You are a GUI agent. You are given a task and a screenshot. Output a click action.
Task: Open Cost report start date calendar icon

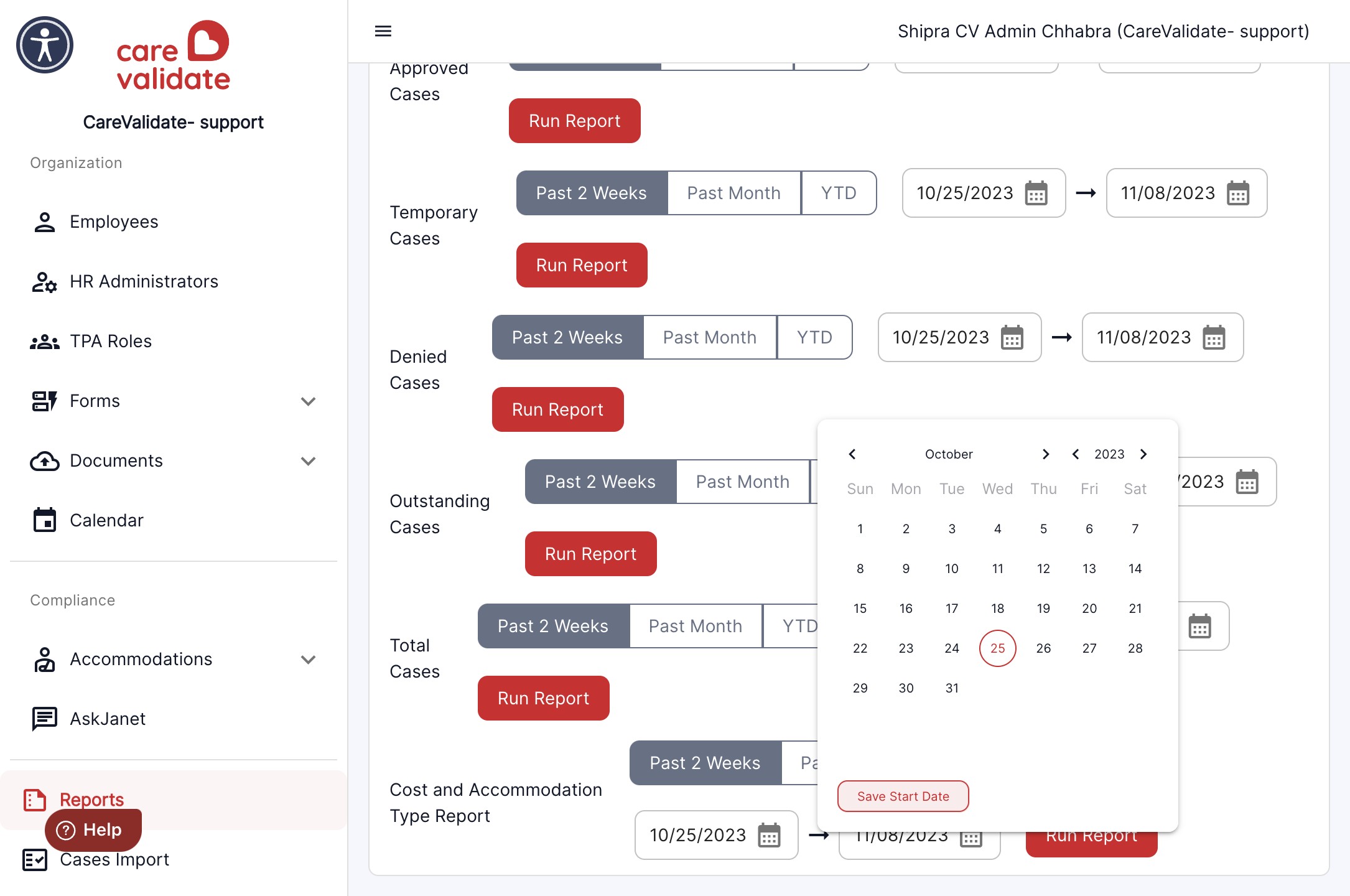[769, 836]
